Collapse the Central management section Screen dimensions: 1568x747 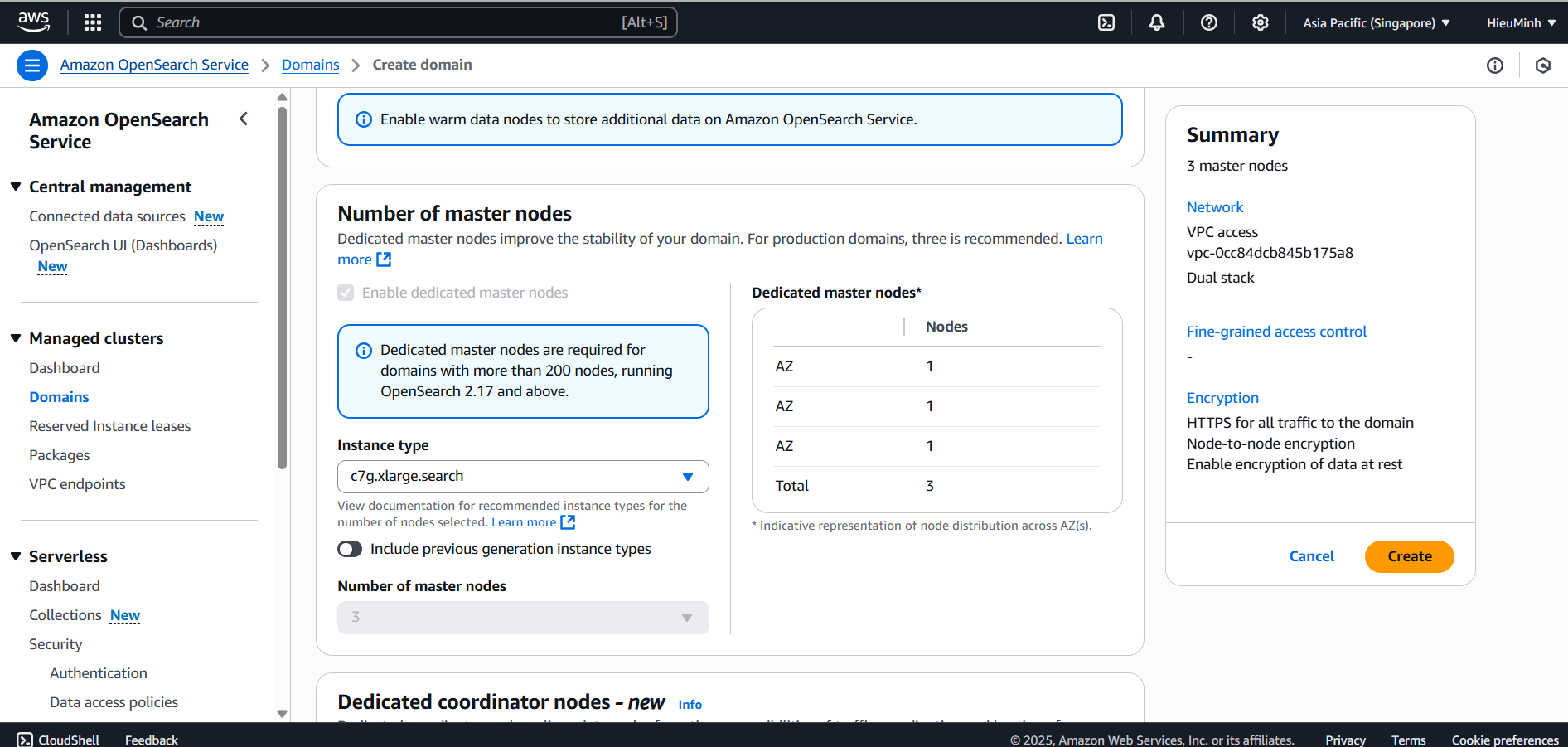point(16,187)
